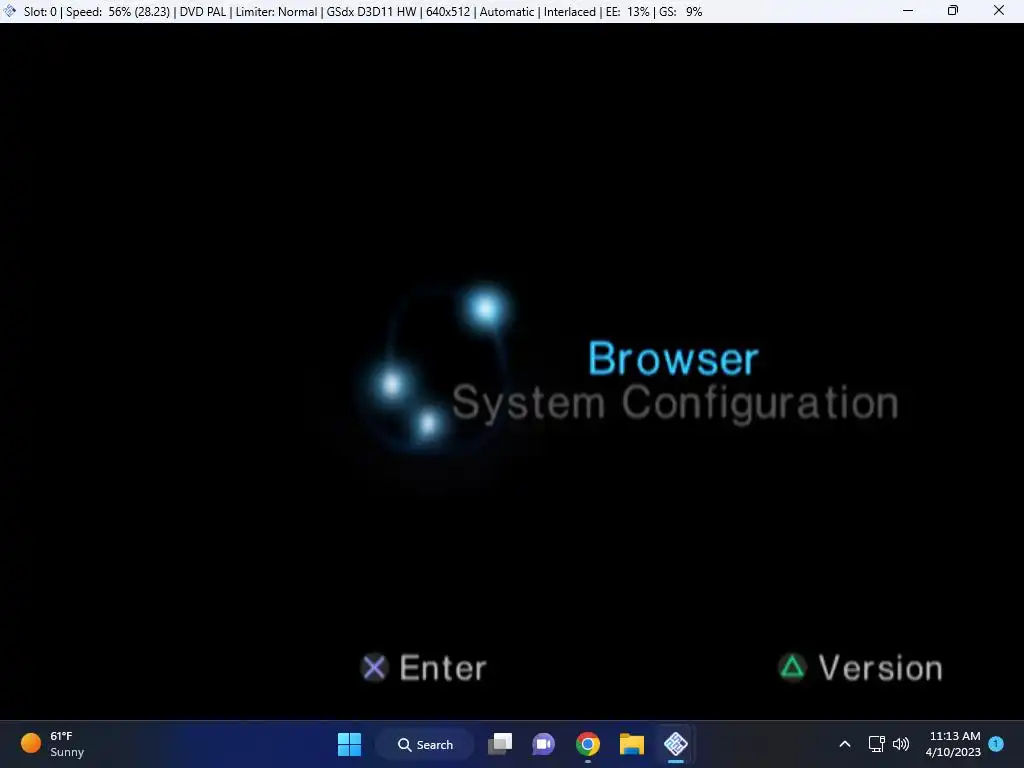1024x768 pixels.
Task: Open the volume speaker tray icon
Action: pos(901,744)
